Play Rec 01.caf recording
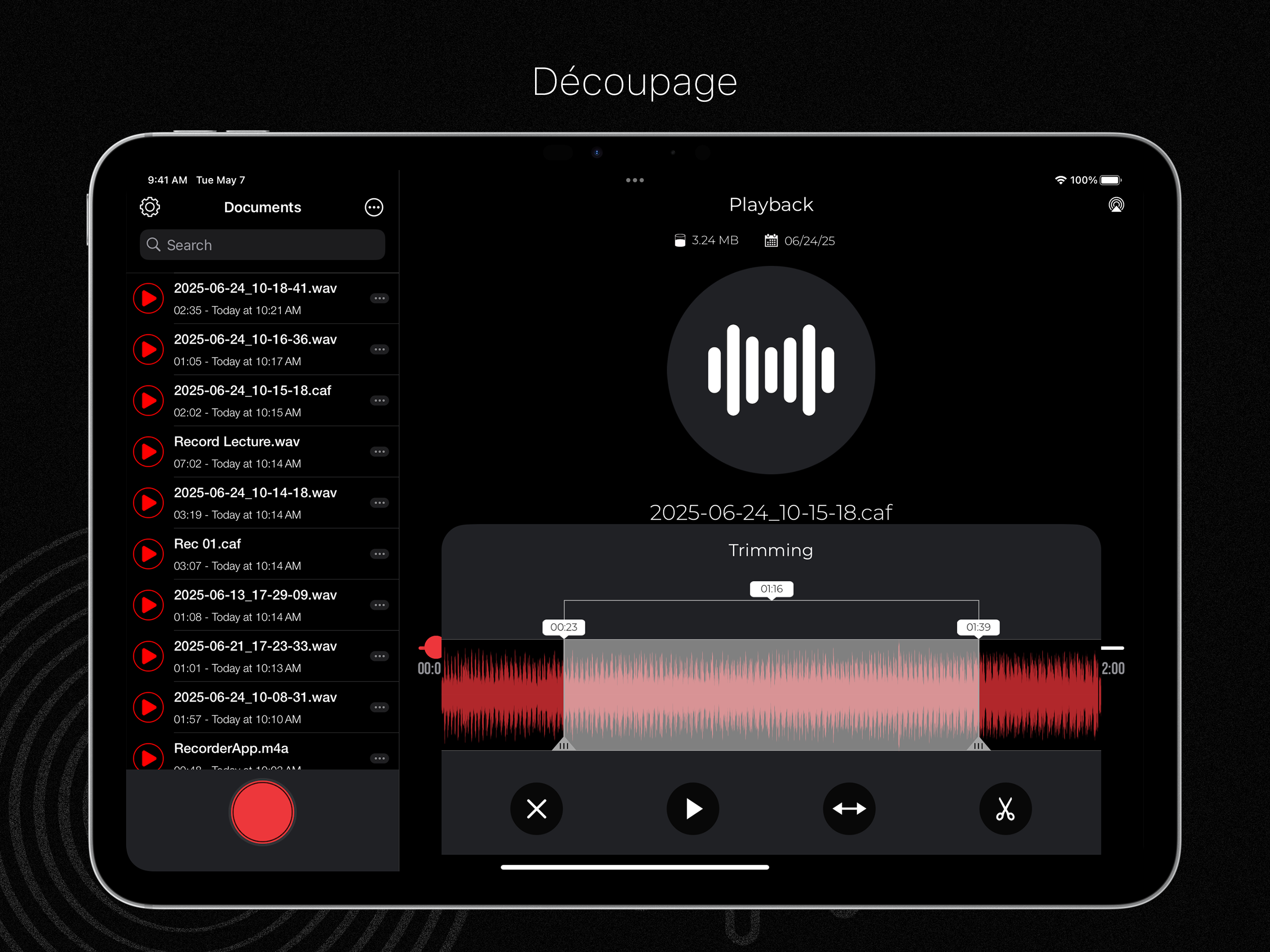Image resolution: width=1270 pixels, height=952 pixels. pyautogui.click(x=149, y=554)
